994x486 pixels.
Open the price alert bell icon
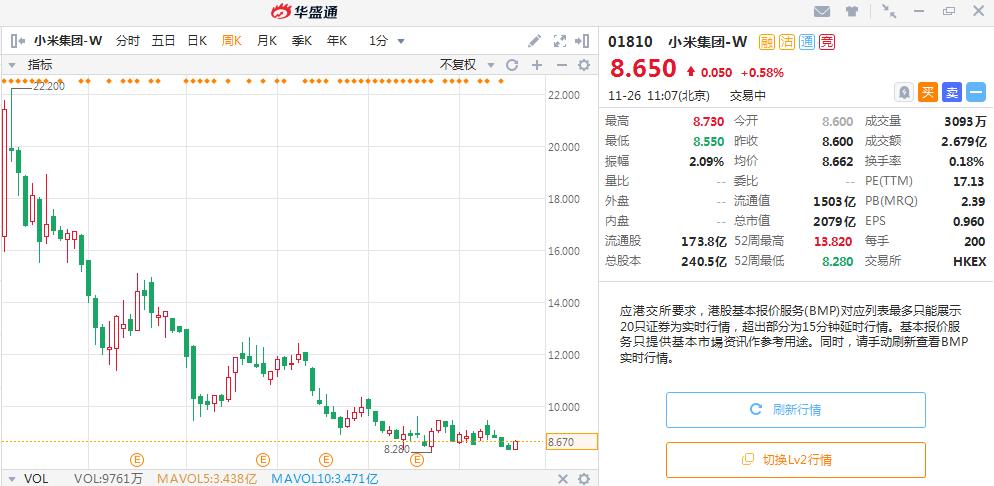click(x=903, y=93)
